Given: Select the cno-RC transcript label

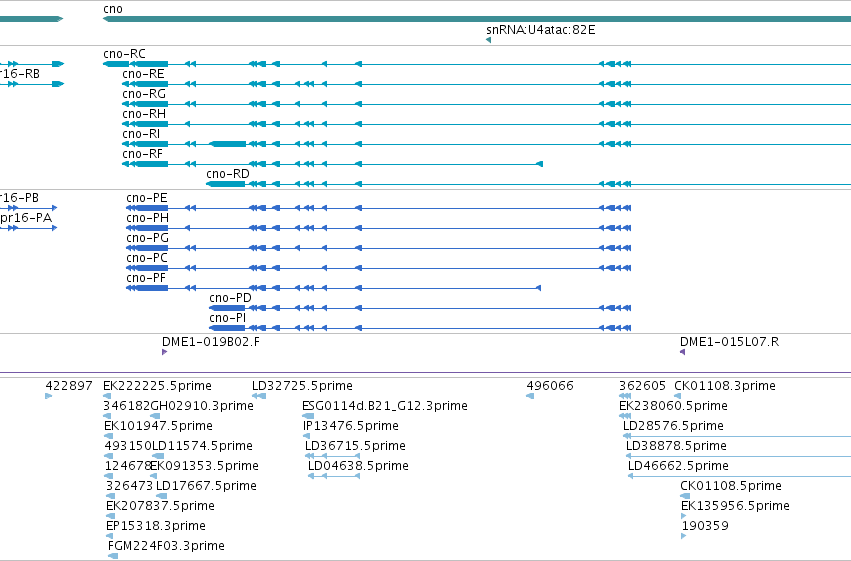Looking at the screenshot, I should click(x=124, y=54).
